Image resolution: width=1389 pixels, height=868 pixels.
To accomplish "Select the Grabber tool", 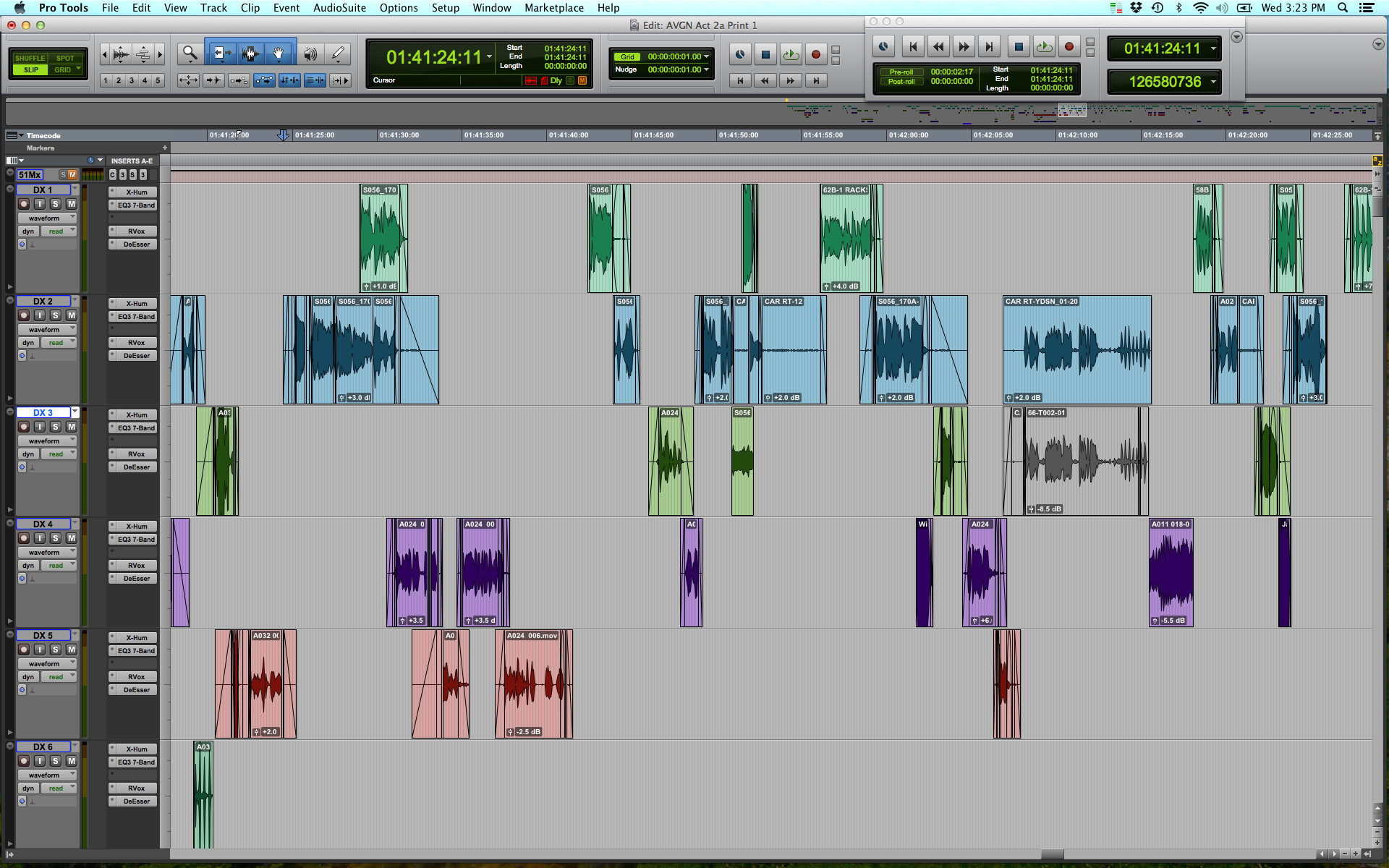I will (279, 53).
